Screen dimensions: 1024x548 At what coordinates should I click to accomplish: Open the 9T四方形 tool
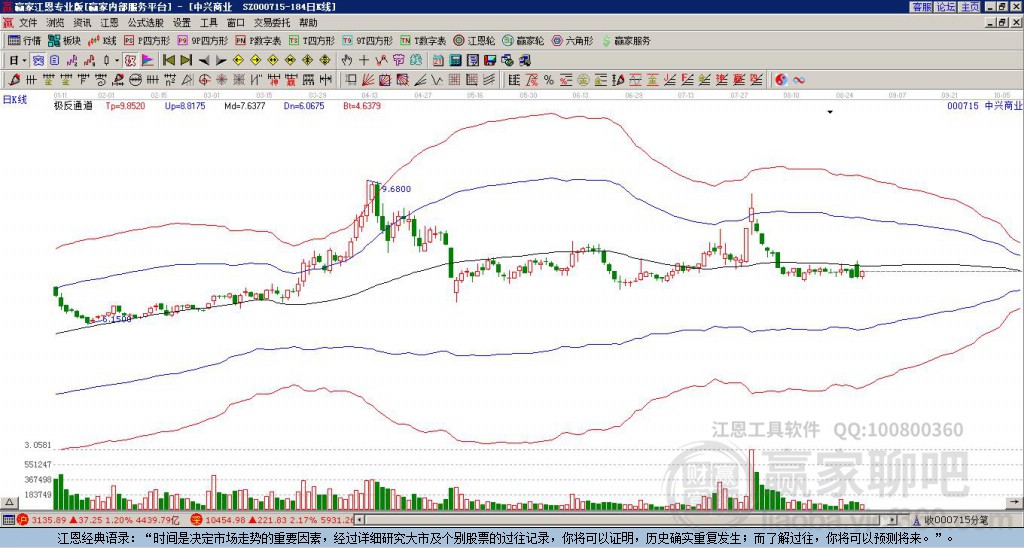click(x=367, y=40)
